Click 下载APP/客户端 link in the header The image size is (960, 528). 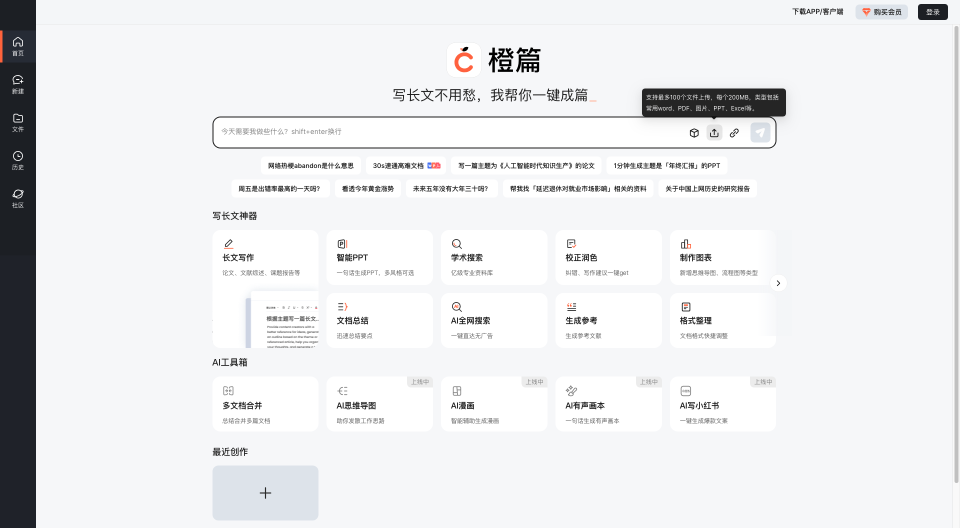point(817,12)
